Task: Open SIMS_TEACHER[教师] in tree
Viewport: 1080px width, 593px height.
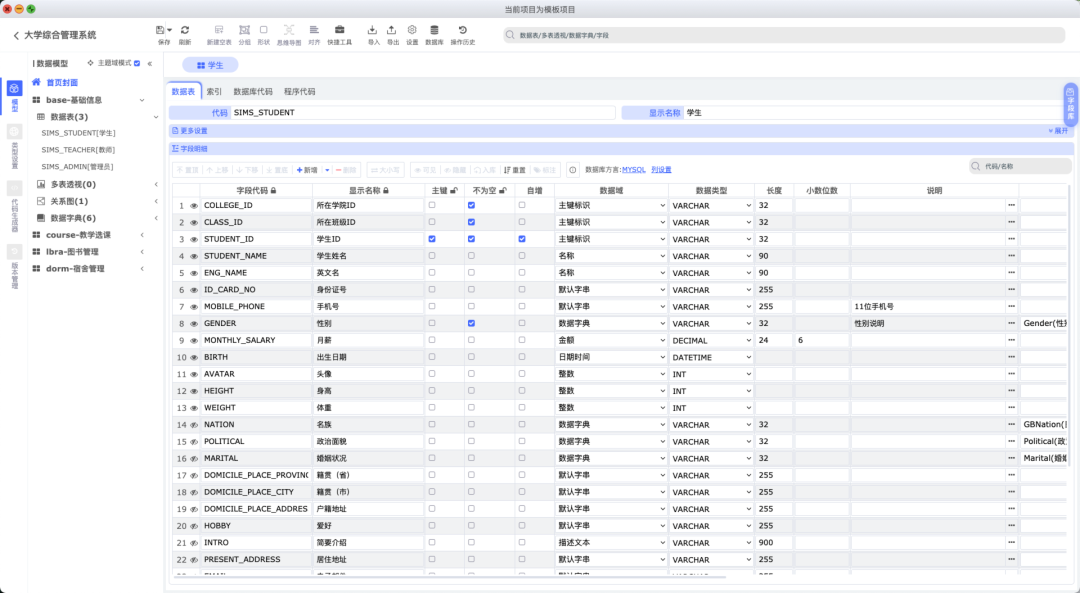Action: pyautogui.click(x=78, y=150)
